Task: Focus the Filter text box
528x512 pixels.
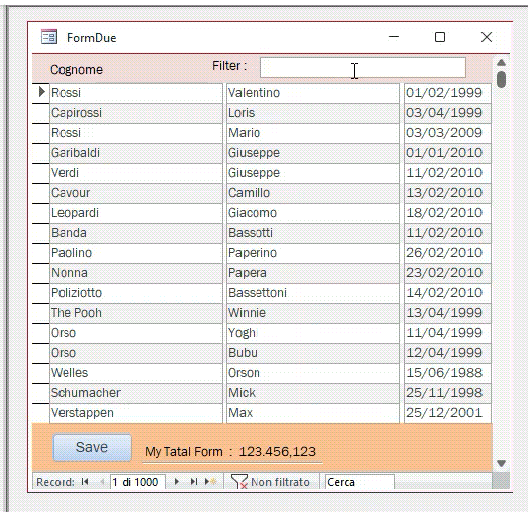Action: (x=363, y=67)
